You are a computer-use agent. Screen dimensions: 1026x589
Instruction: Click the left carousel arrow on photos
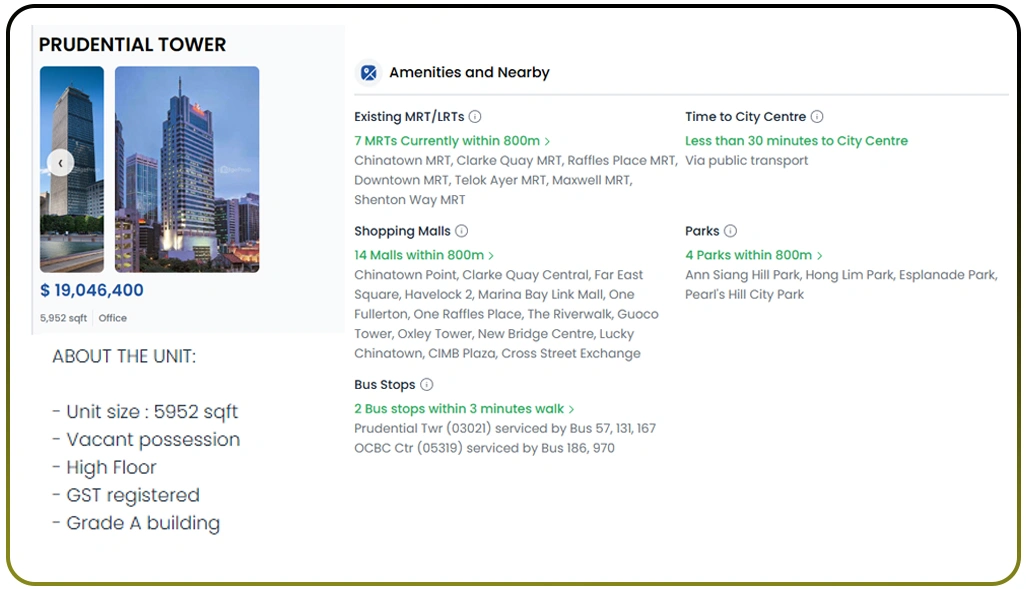(x=60, y=162)
